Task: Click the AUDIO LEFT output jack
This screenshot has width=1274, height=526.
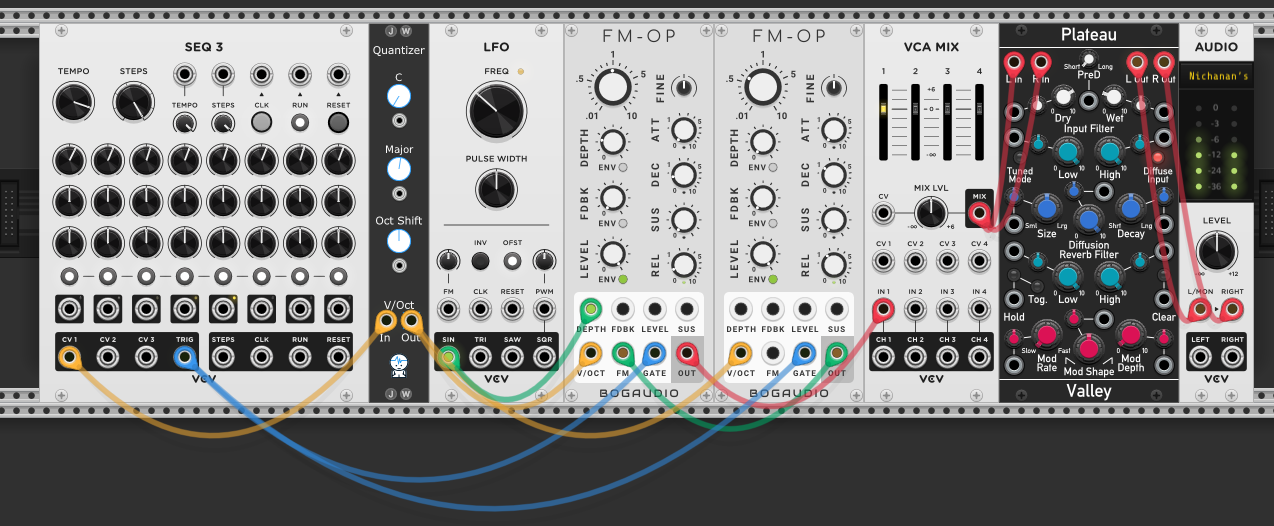Action: pyautogui.click(x=1199, y=357)
